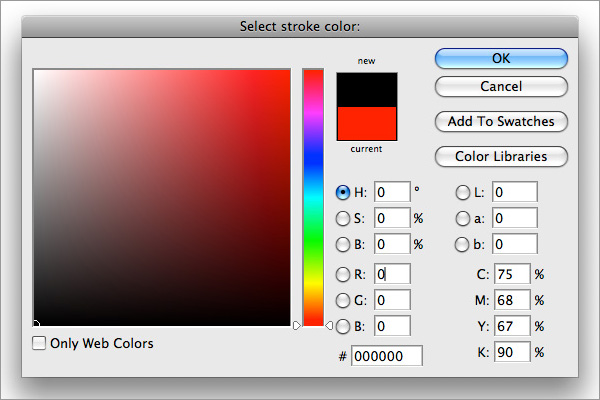Click the Y yellow percentage field
The image size is (600, 400).
(512, 326)
